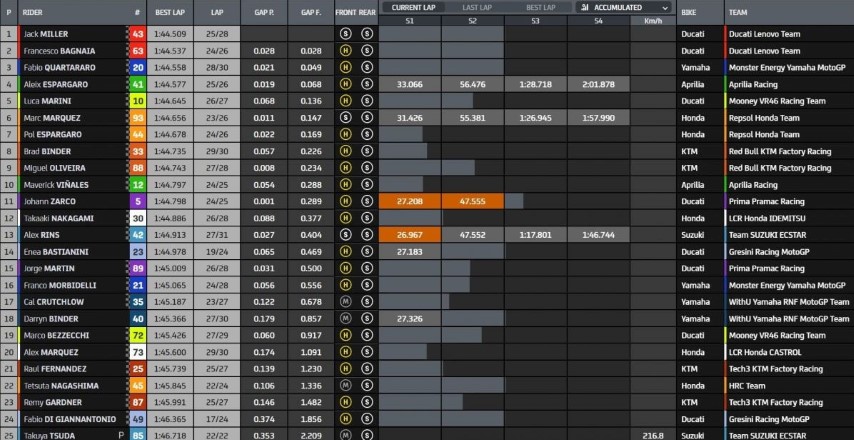Select rider name Francesco BAGNAIA

tap(59, 51)
